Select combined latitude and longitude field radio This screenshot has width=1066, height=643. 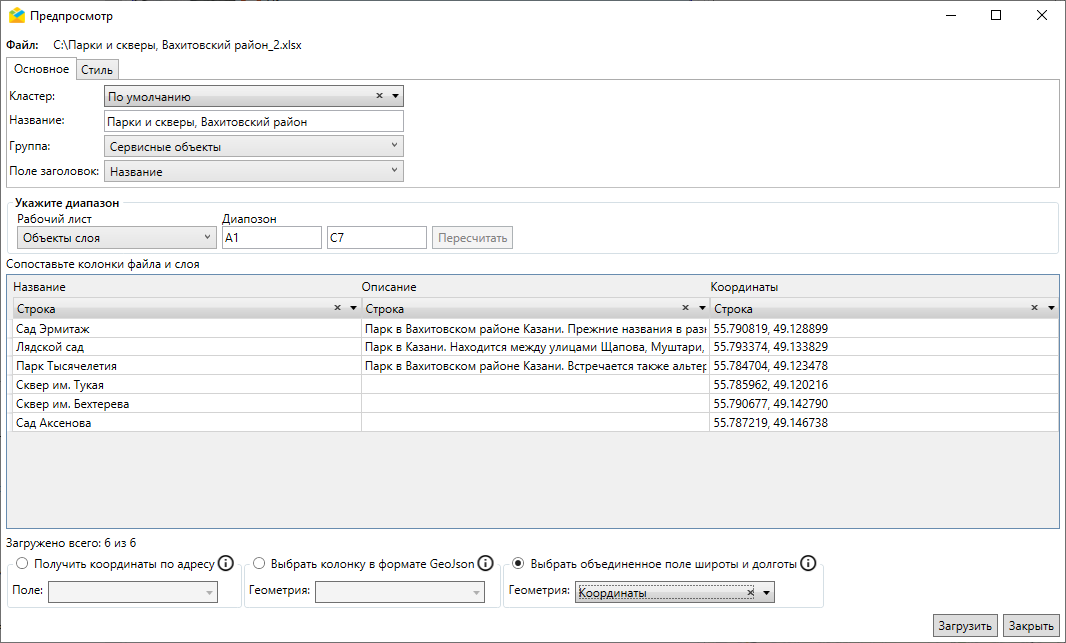point(518,564)
